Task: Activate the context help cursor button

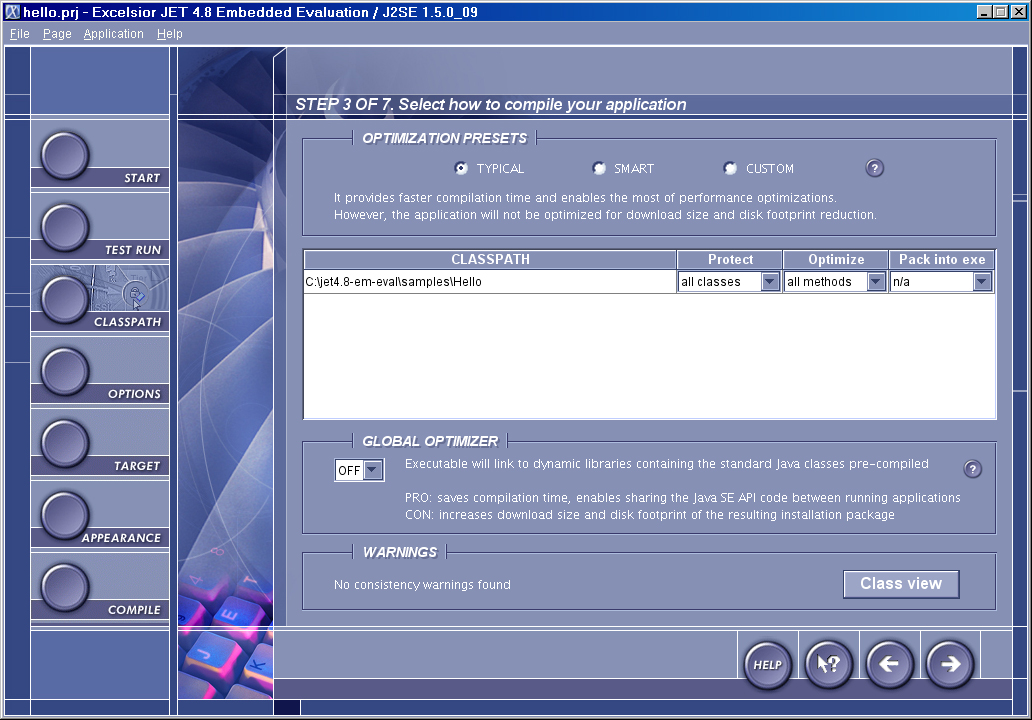Action: [x=828, y=664]
